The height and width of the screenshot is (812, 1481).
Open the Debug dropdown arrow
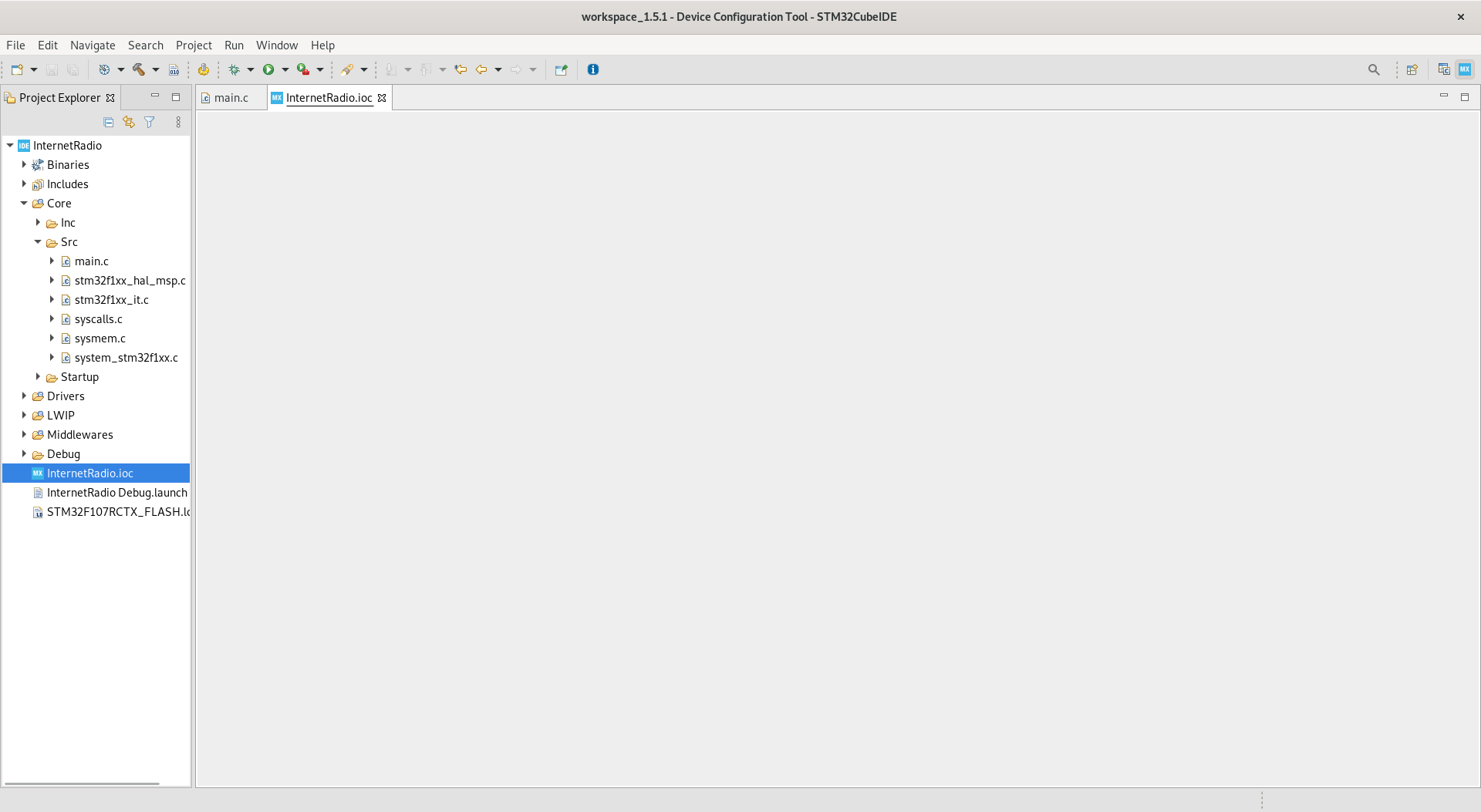(251, 69)
